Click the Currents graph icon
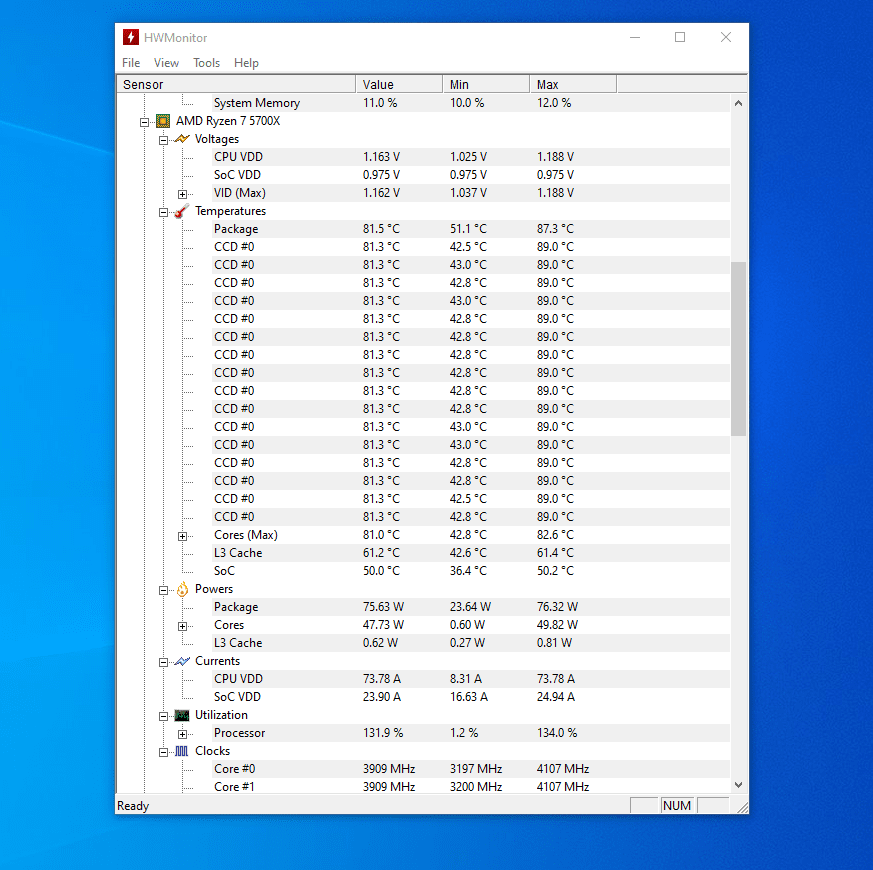Screen dimensions: 873x870 pyautogui.click(x=182, y=661)
